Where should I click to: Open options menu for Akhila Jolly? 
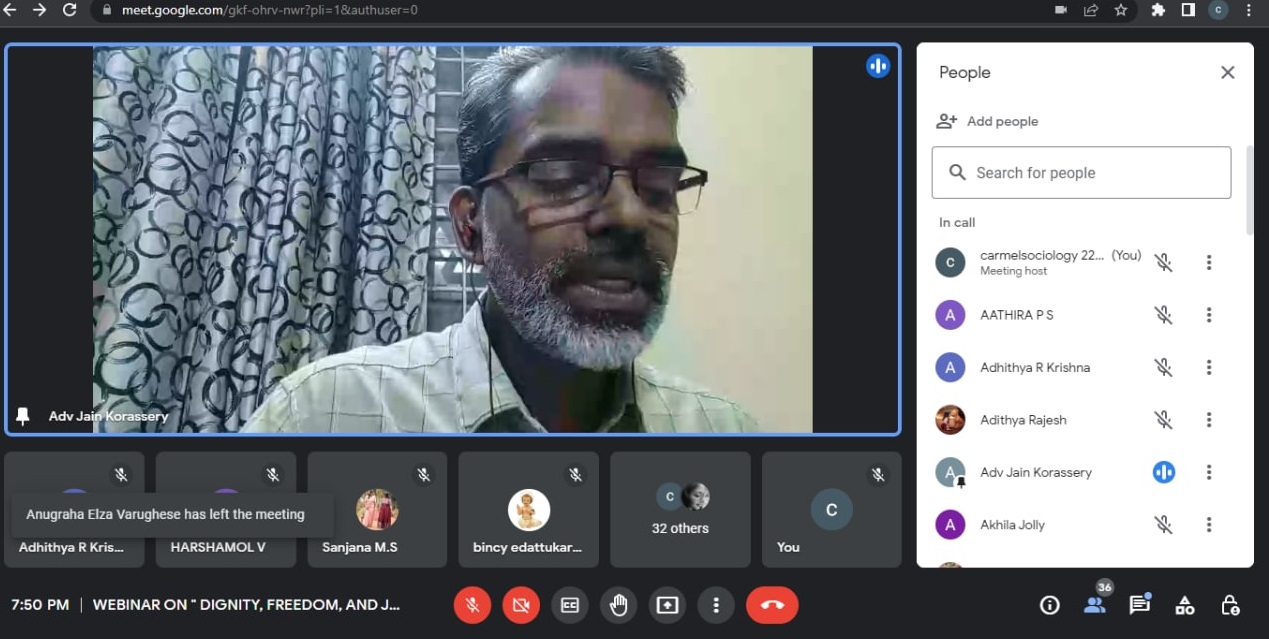click(x=1208, y=524)
